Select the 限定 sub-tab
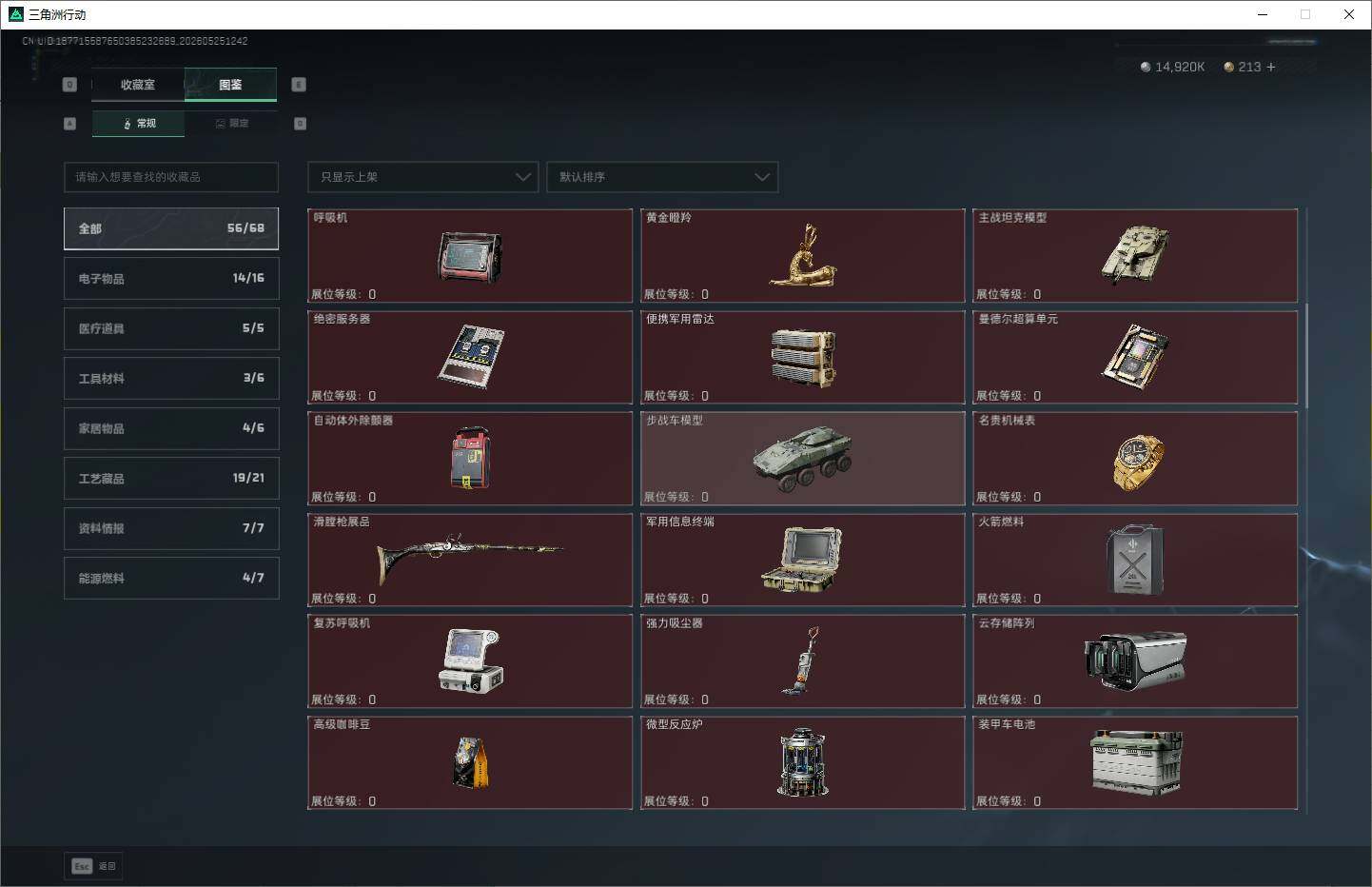Image resolution: width=1372 pixels, height=887 pixels. [x=231, y=124]
